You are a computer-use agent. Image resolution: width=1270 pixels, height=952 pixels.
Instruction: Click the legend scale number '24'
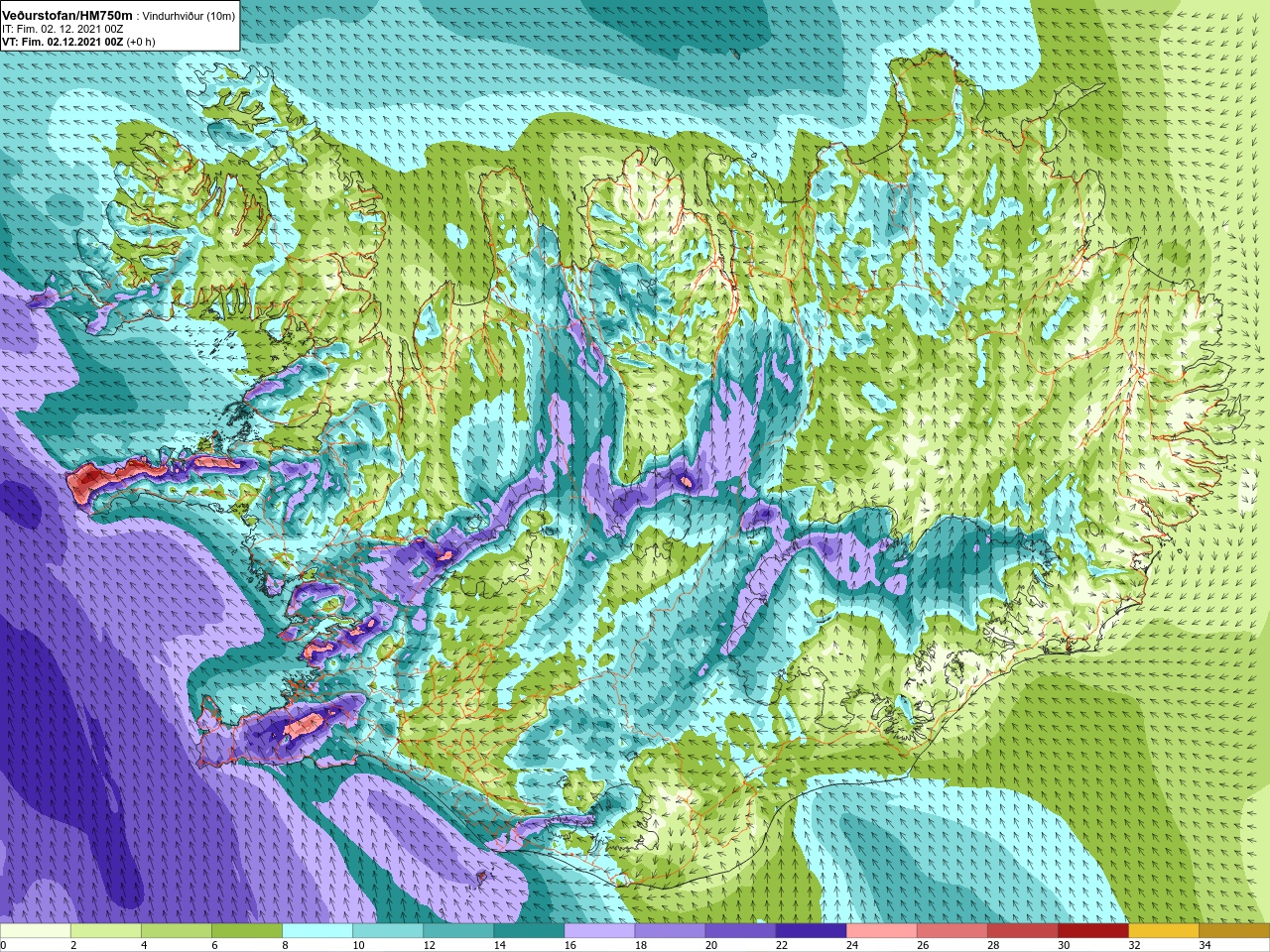[x=851, y=945]
